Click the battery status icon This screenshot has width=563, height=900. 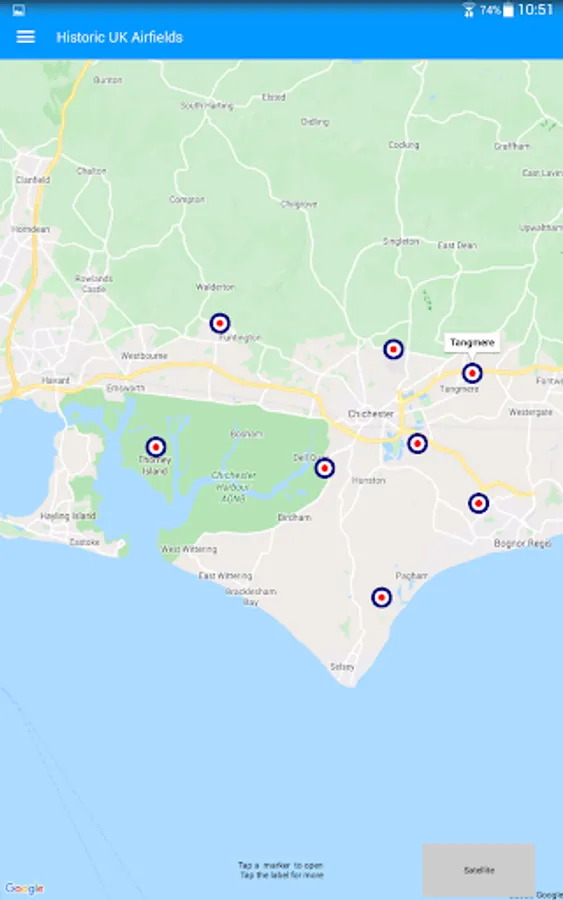[x=508, y=10]
